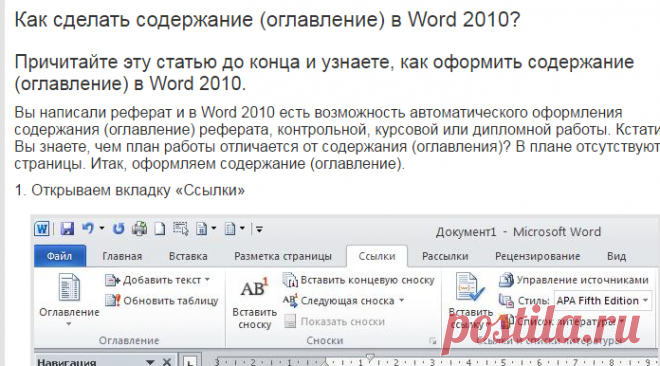Screen dimensions: 660x366
Task: Click the Стиль icon beside the style box
Action: [x=506, y=301]
